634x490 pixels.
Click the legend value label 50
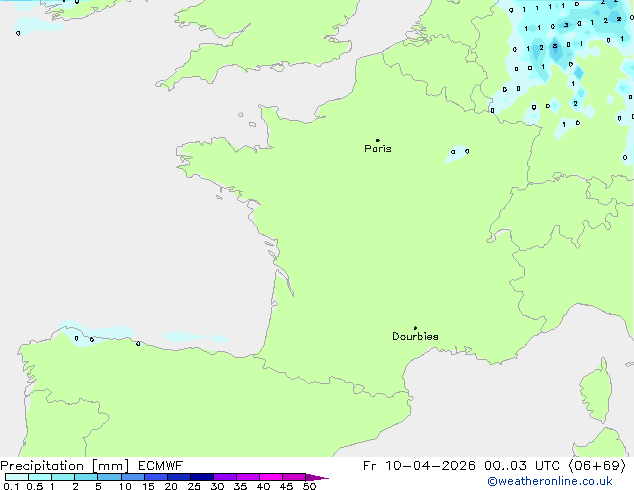pyautogui.click(x=309, y=486)
